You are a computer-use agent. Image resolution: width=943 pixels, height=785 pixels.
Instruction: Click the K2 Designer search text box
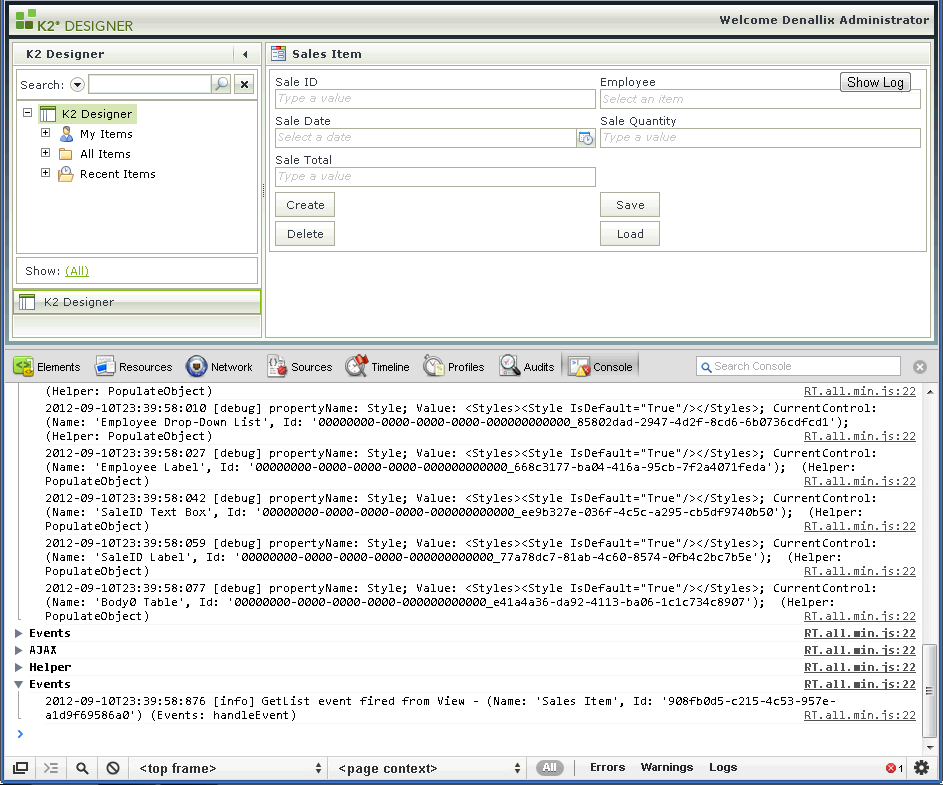click(x=150, y=84)
